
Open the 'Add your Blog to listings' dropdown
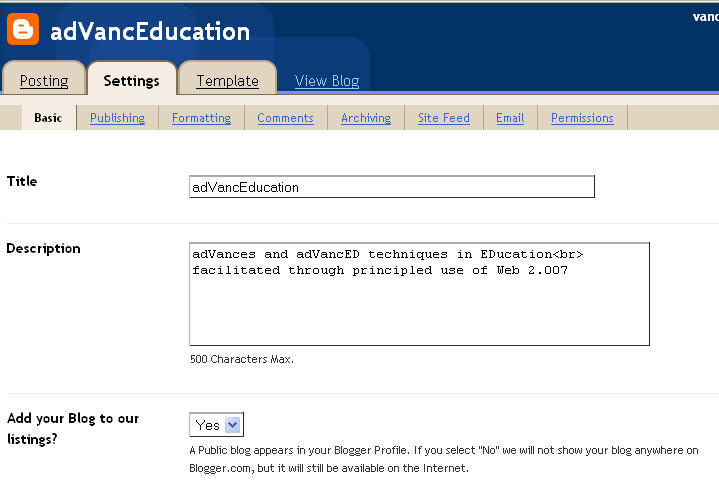pyautogui.click(x=216, y=425)
